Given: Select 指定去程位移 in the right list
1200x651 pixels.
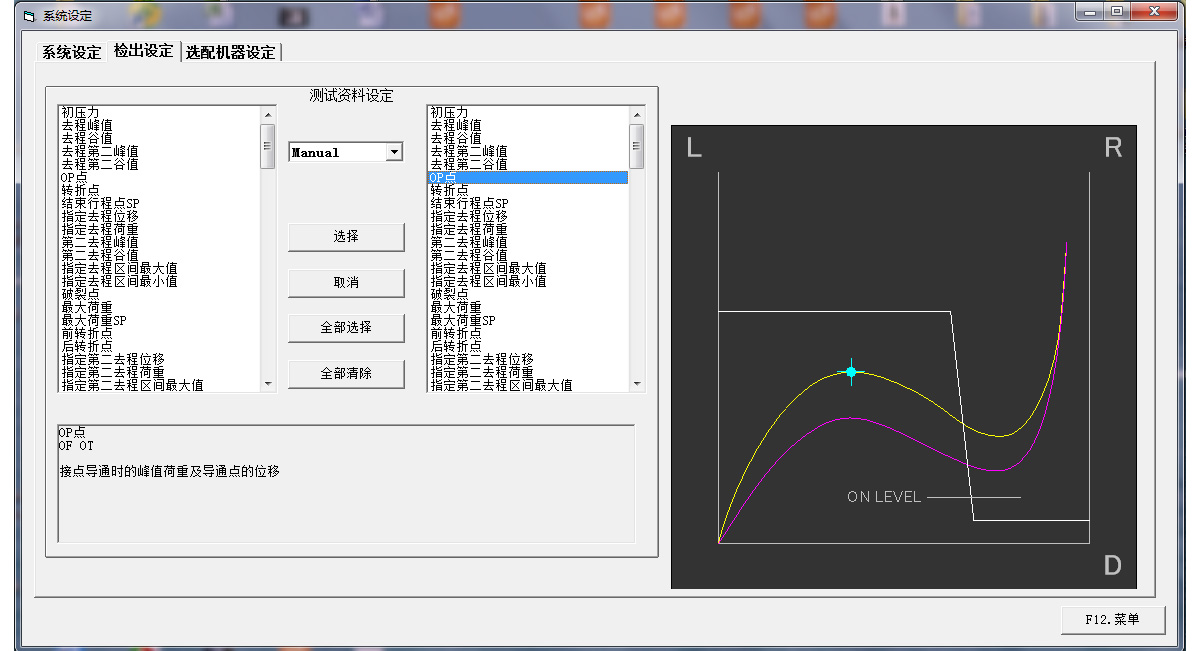Looking at the screenshot, I should pos(528,216).
